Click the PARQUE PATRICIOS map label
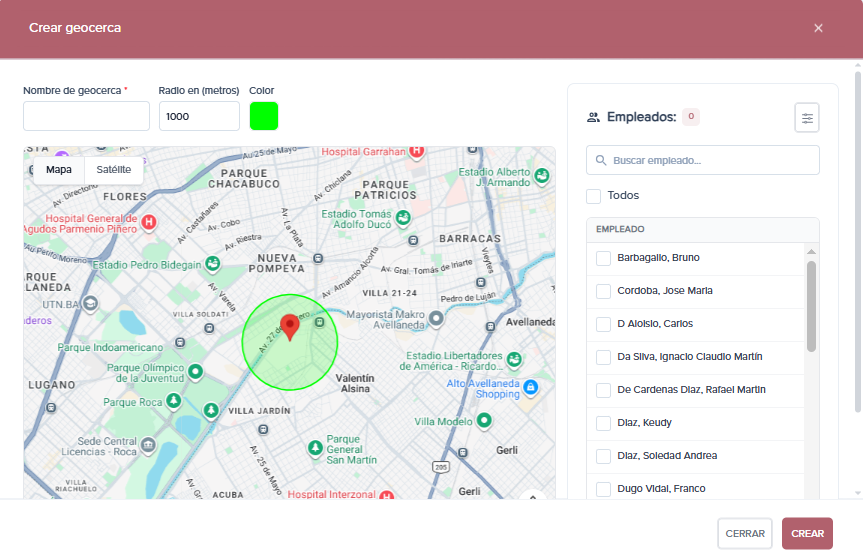The width and height of the screenshot is (863, 560). [x=385, y=190]
